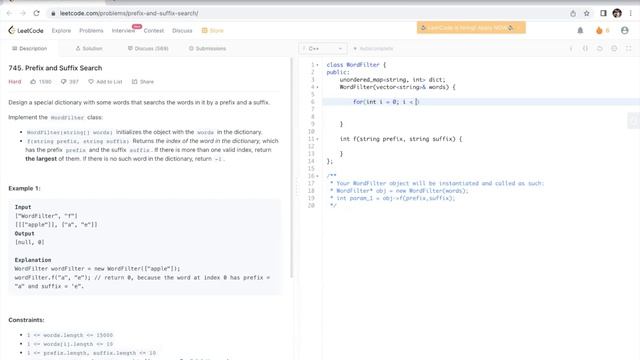640x360 pixels.
Task: Open Contest in the LeetCode navbar
Action: pos(153,31)
